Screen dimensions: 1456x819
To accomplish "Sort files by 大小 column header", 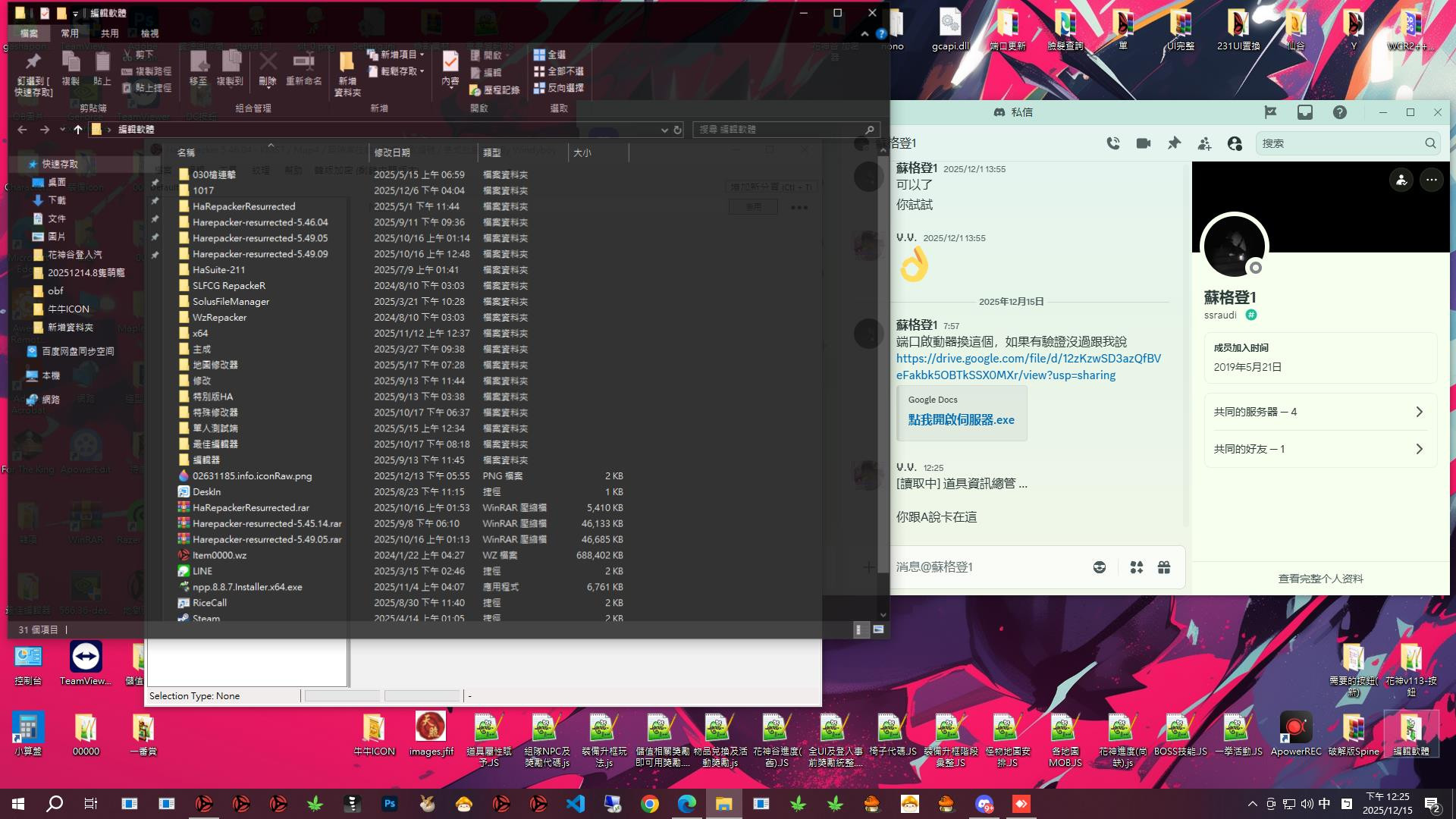I will (x=598, y=153).
